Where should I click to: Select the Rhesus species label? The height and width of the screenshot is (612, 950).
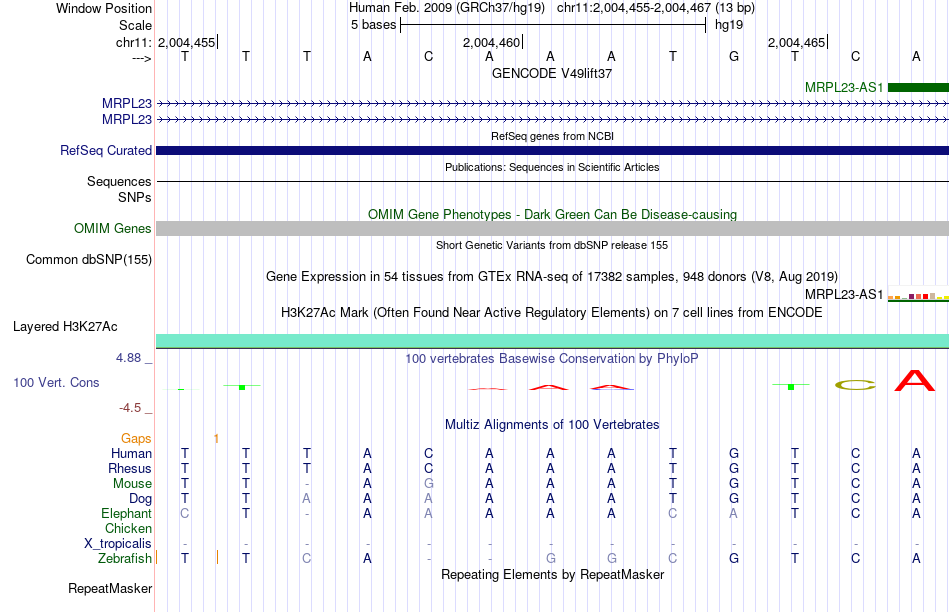[130, 468]
